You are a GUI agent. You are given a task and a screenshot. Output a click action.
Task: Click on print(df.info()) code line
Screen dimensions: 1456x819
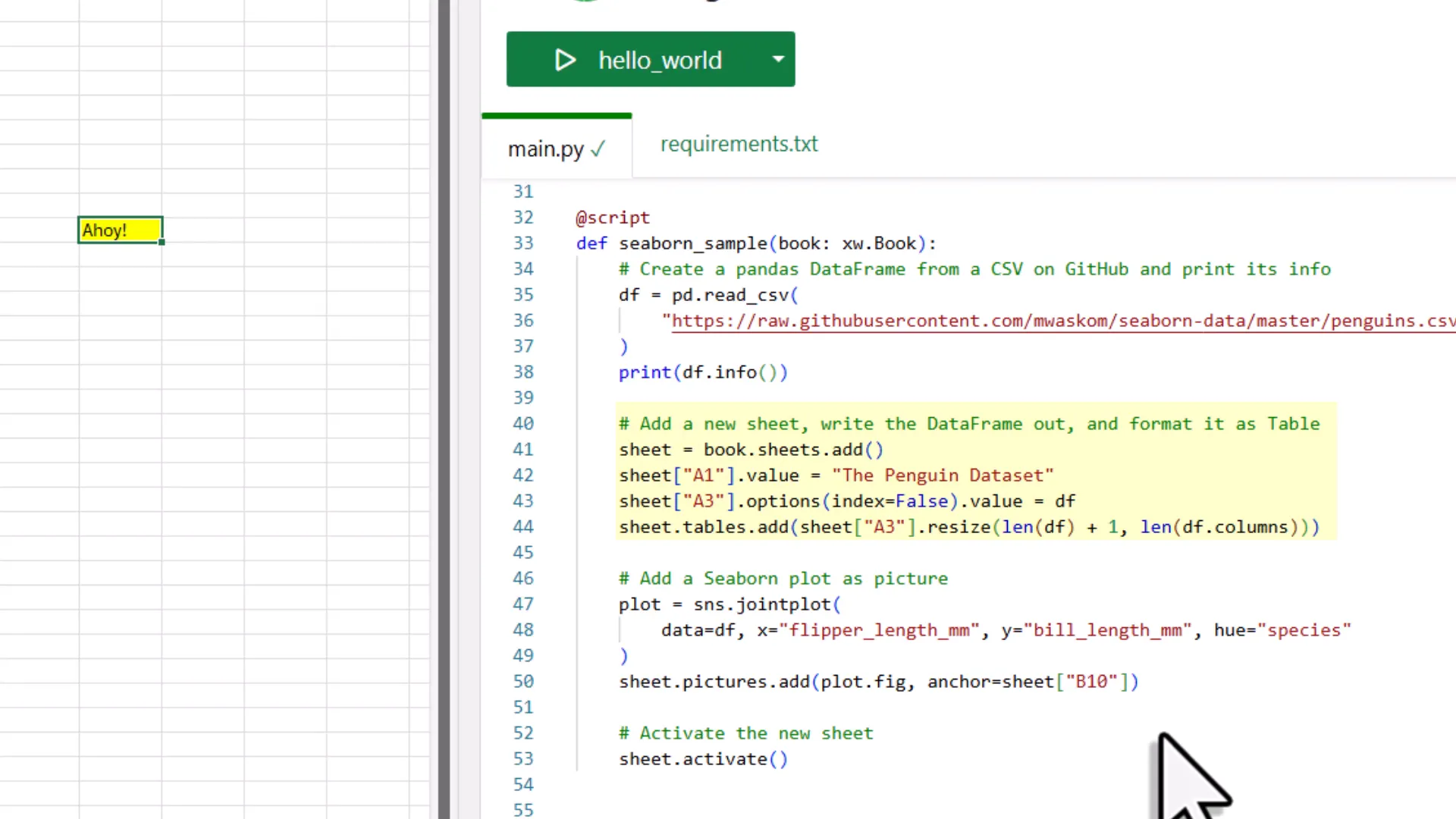[x=703, y=372]
